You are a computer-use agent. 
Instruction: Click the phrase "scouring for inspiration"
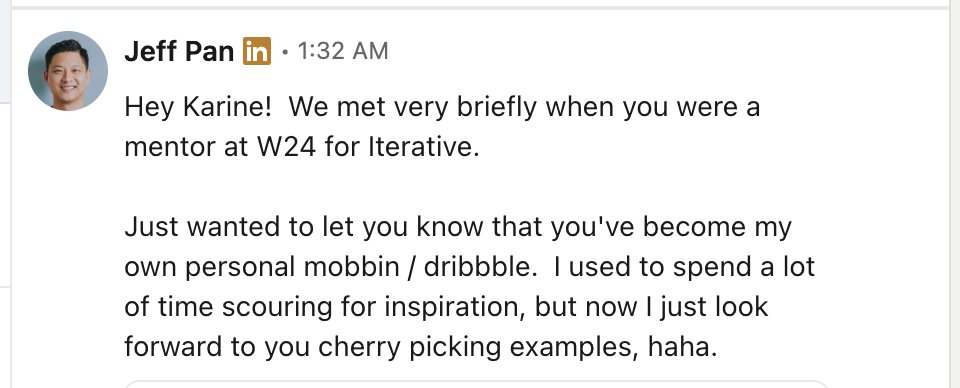[374, 308]
